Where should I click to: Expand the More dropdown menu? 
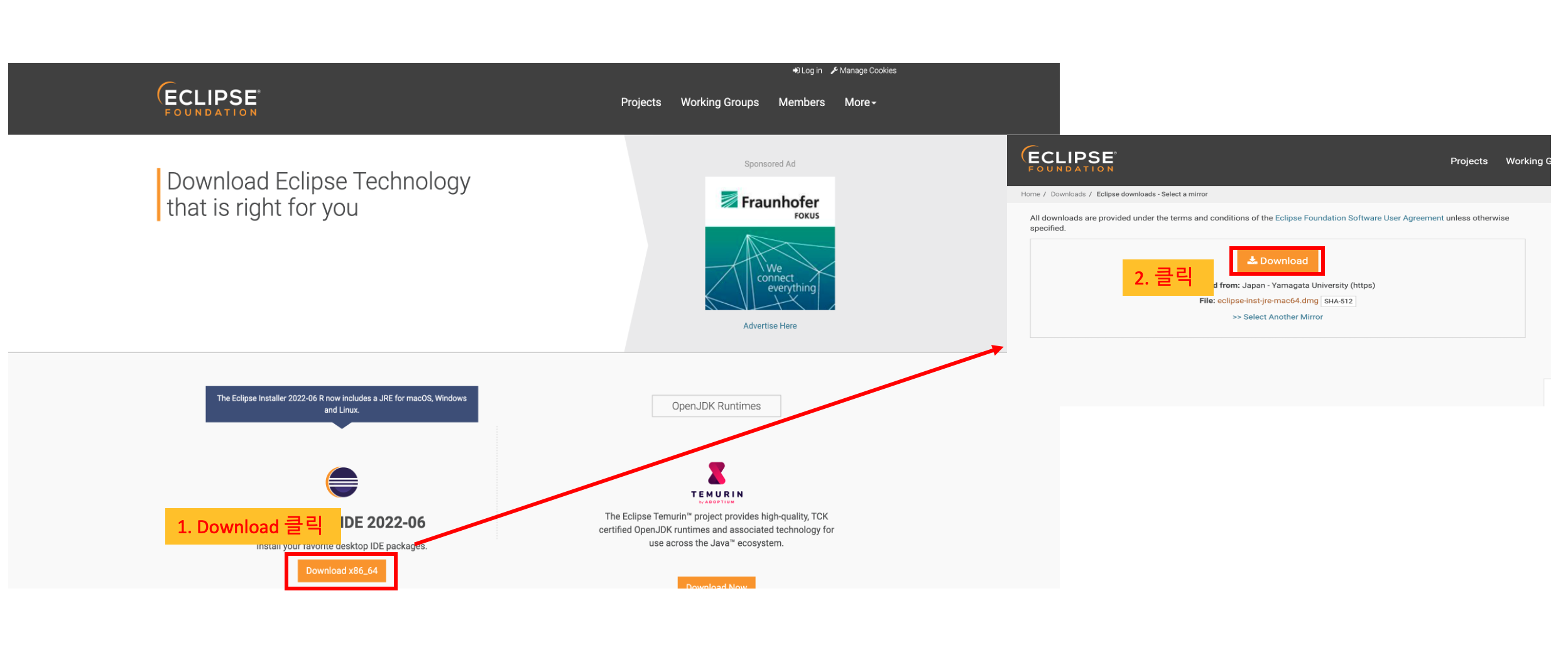(860, 102)
